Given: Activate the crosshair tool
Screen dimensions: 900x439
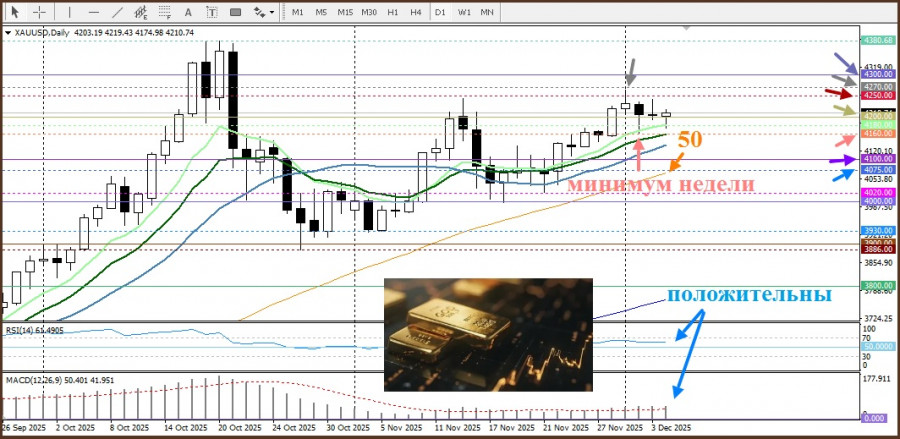Looking at the screenshot, I should coord(39,11).
